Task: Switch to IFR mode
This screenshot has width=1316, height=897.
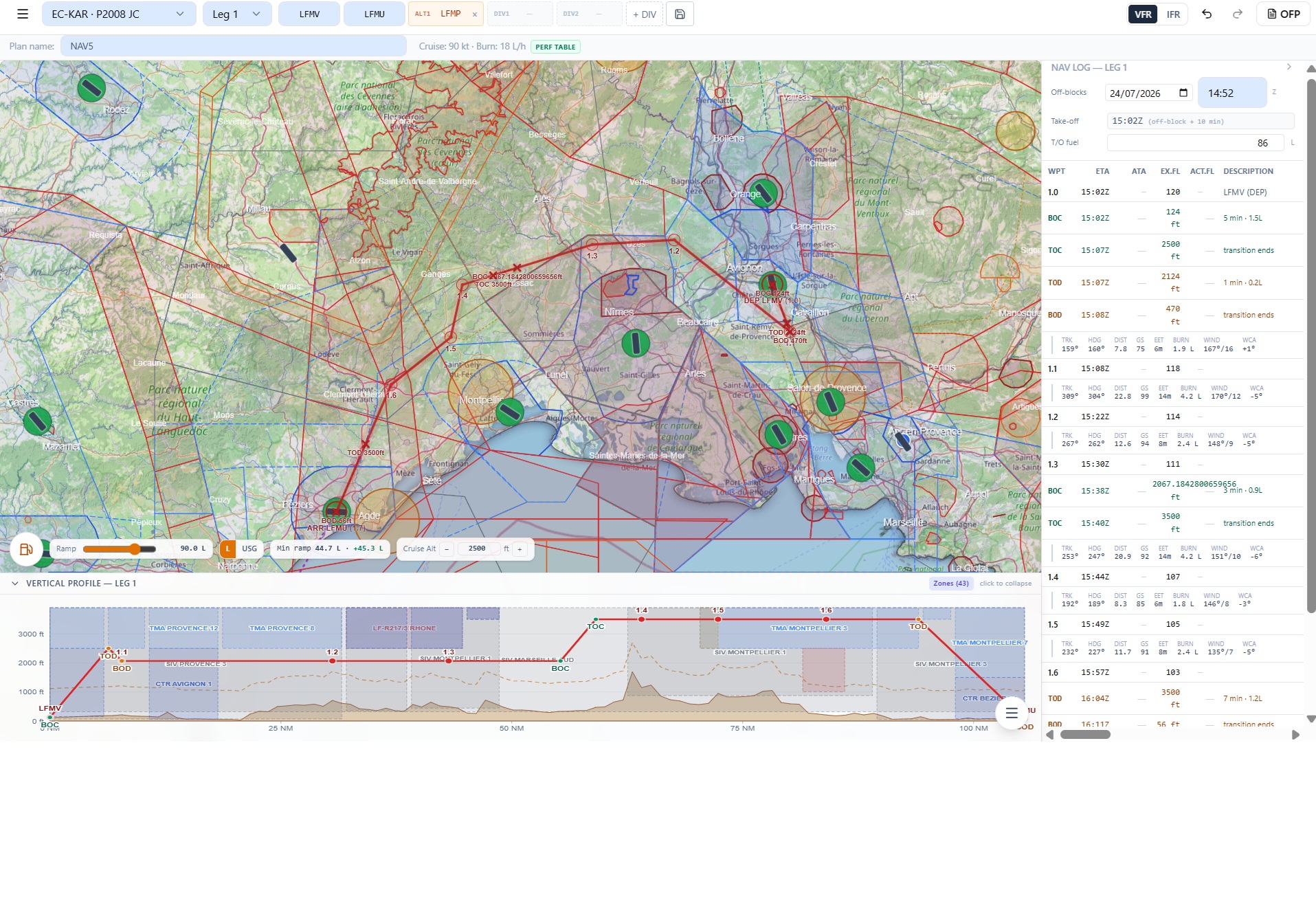Action: (1173, 14)
